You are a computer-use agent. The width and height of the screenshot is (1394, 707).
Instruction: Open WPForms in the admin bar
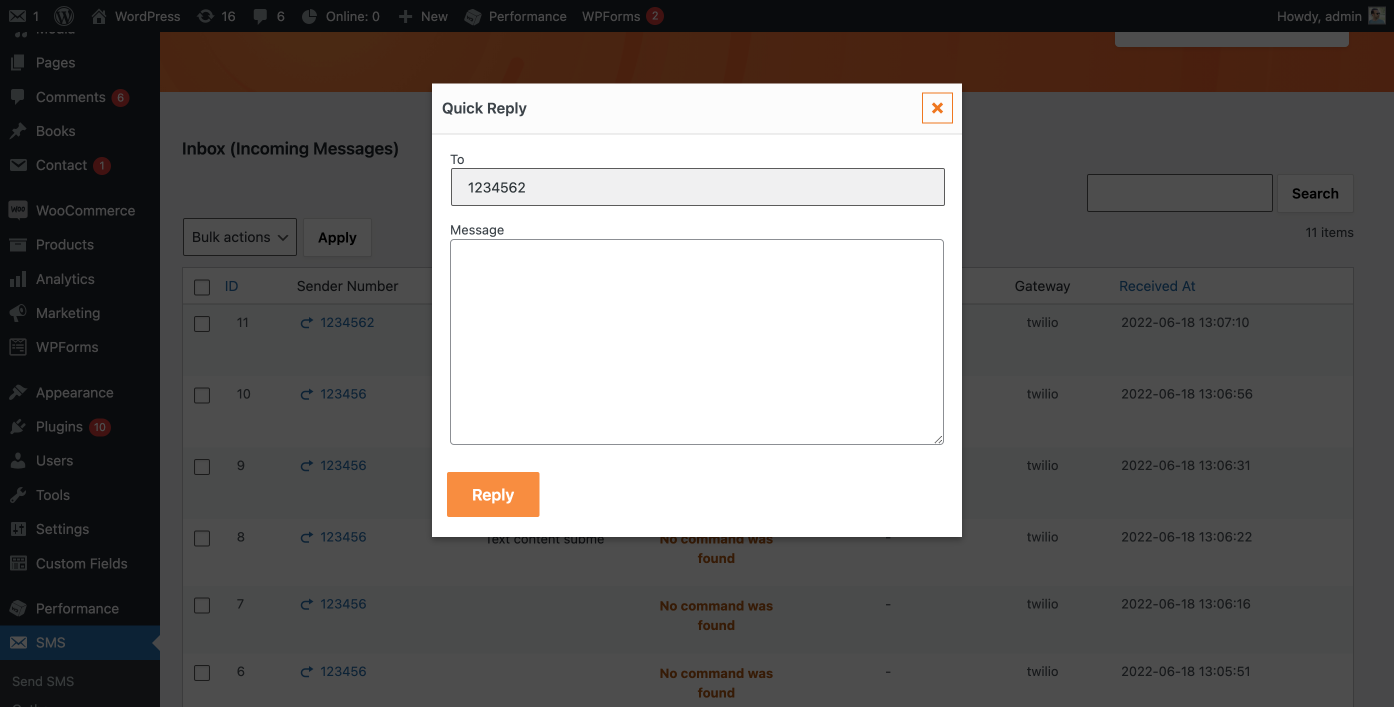click(x=622, y=16)
